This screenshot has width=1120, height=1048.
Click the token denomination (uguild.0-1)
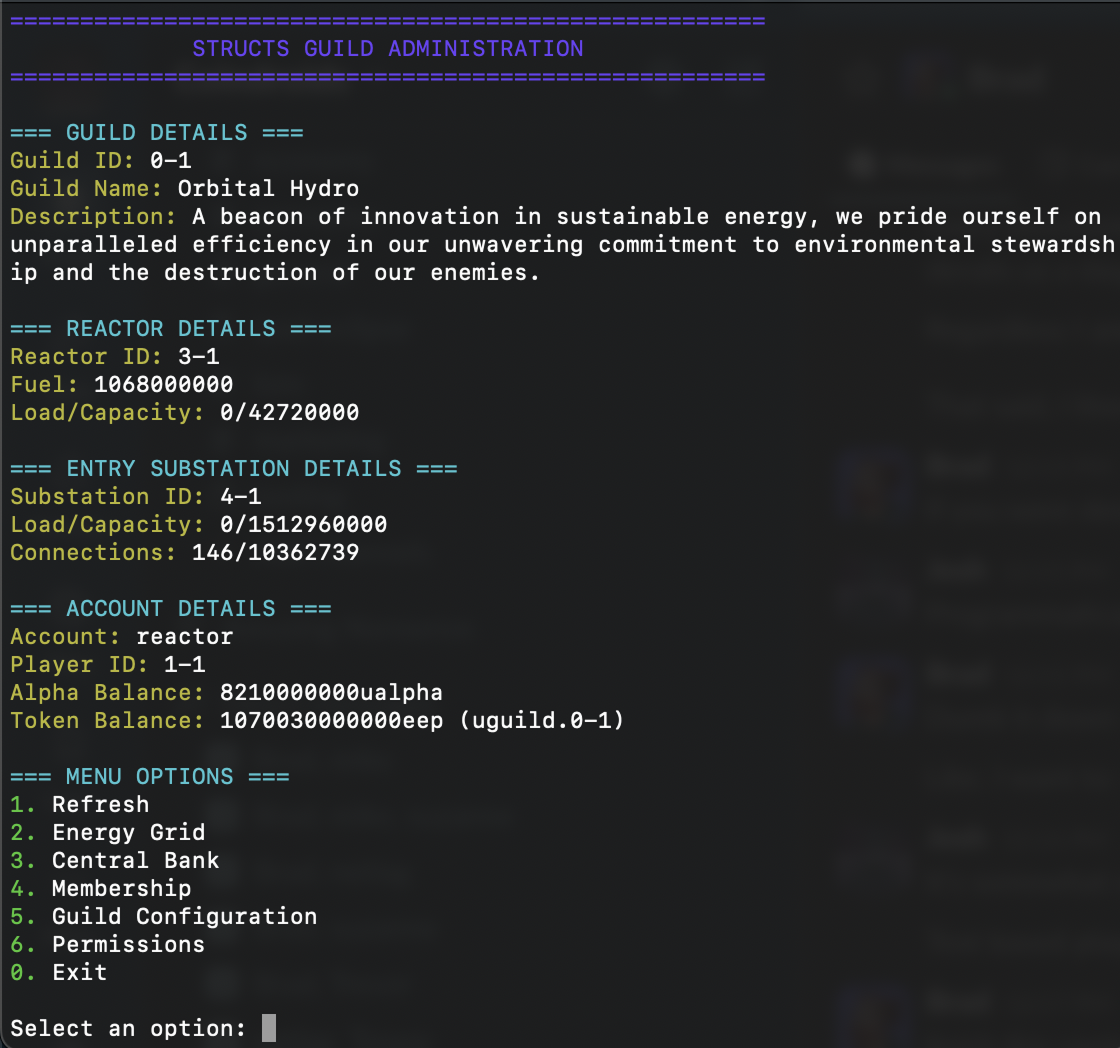pos(541,720)
